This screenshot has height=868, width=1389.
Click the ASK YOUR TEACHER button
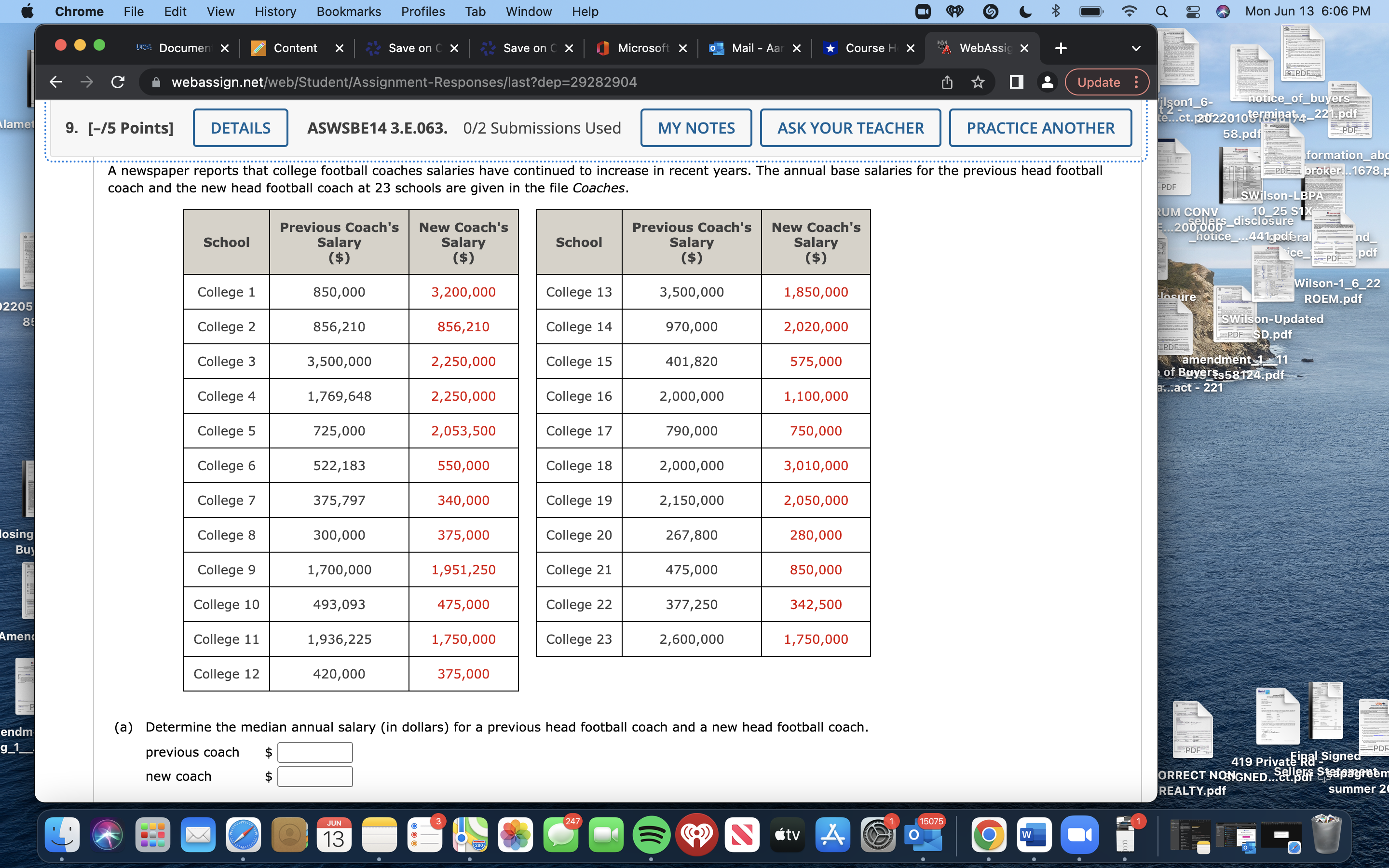[850, 127]
